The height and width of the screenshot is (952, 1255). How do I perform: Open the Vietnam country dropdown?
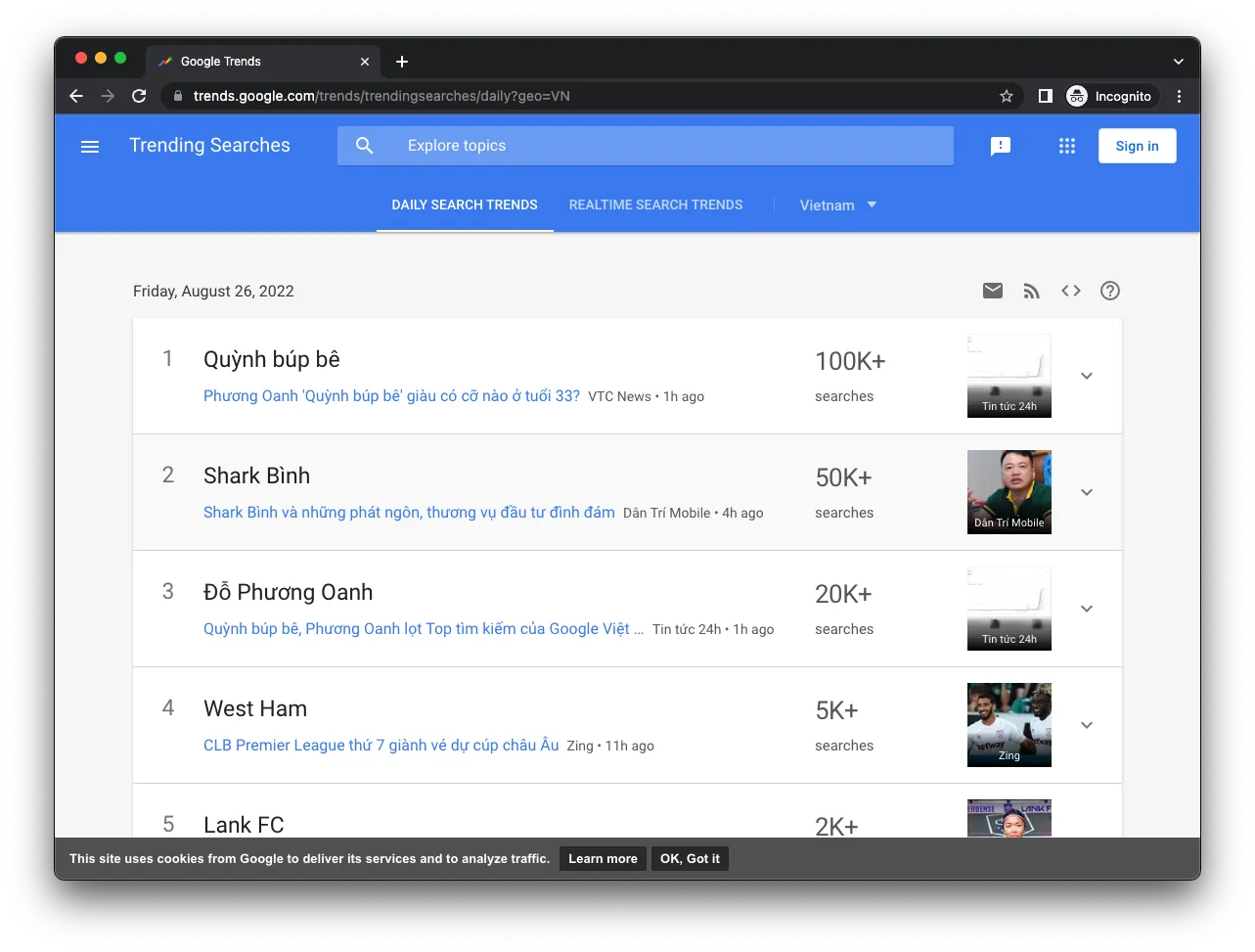(x=838, y=205)
